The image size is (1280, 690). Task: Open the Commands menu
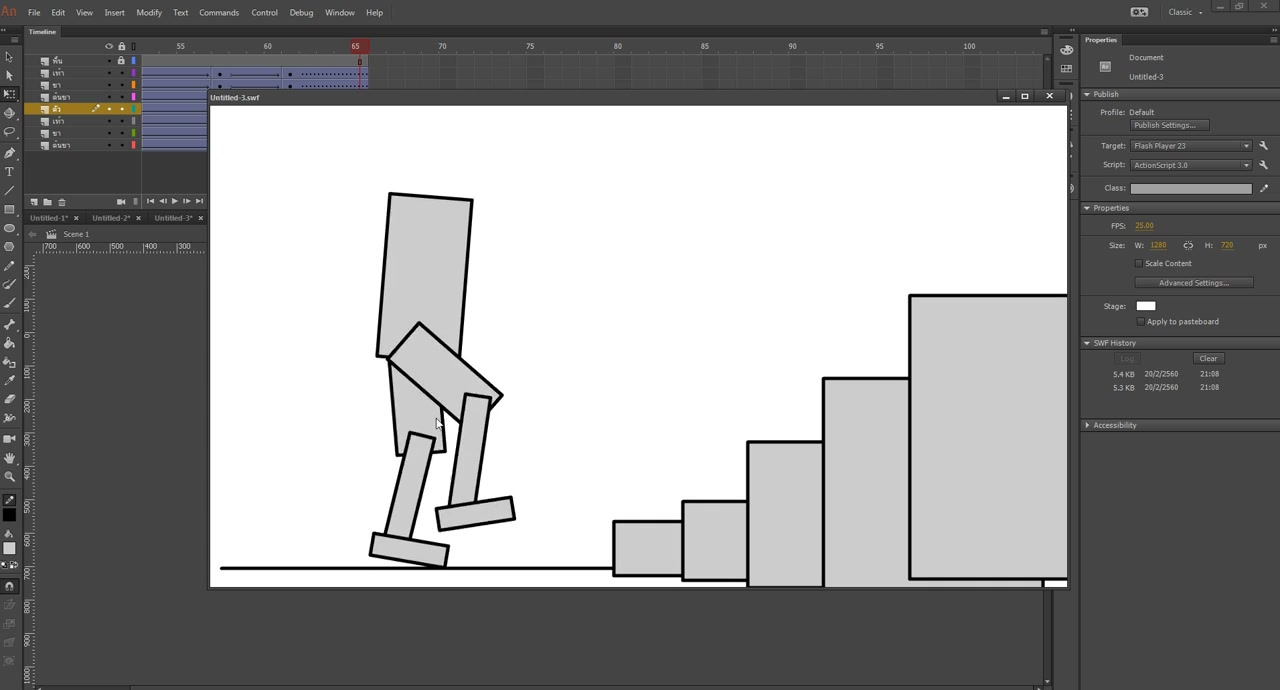point(219,13)
